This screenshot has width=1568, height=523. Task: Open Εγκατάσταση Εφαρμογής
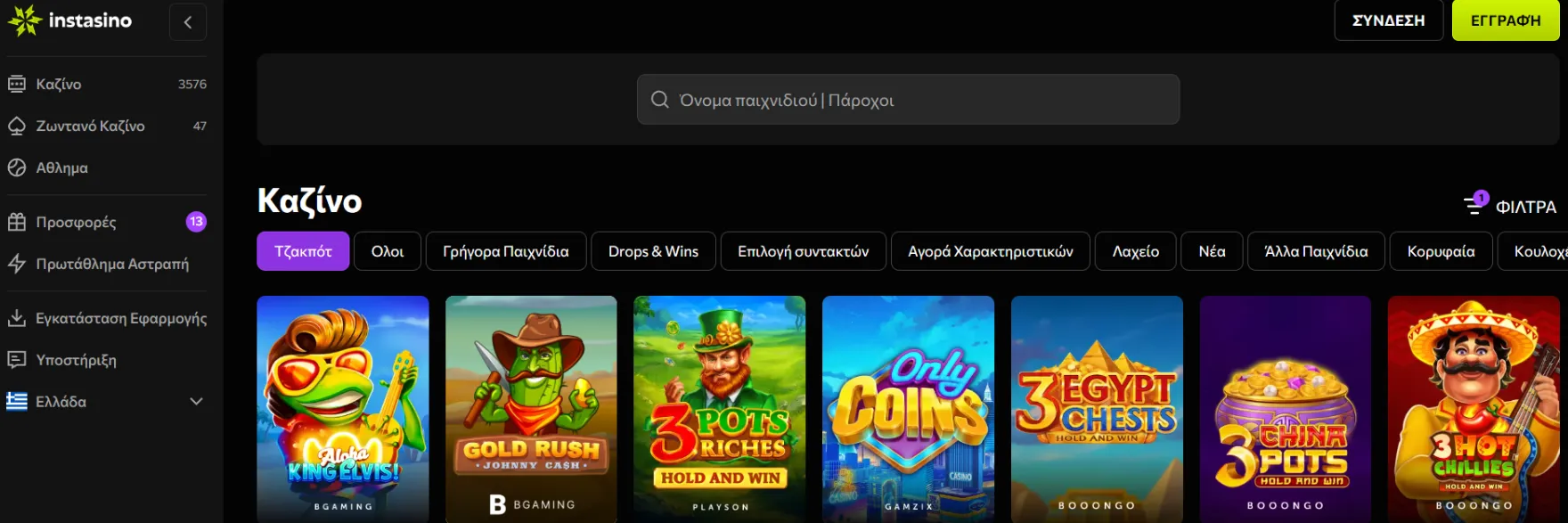tap(107, 318)
